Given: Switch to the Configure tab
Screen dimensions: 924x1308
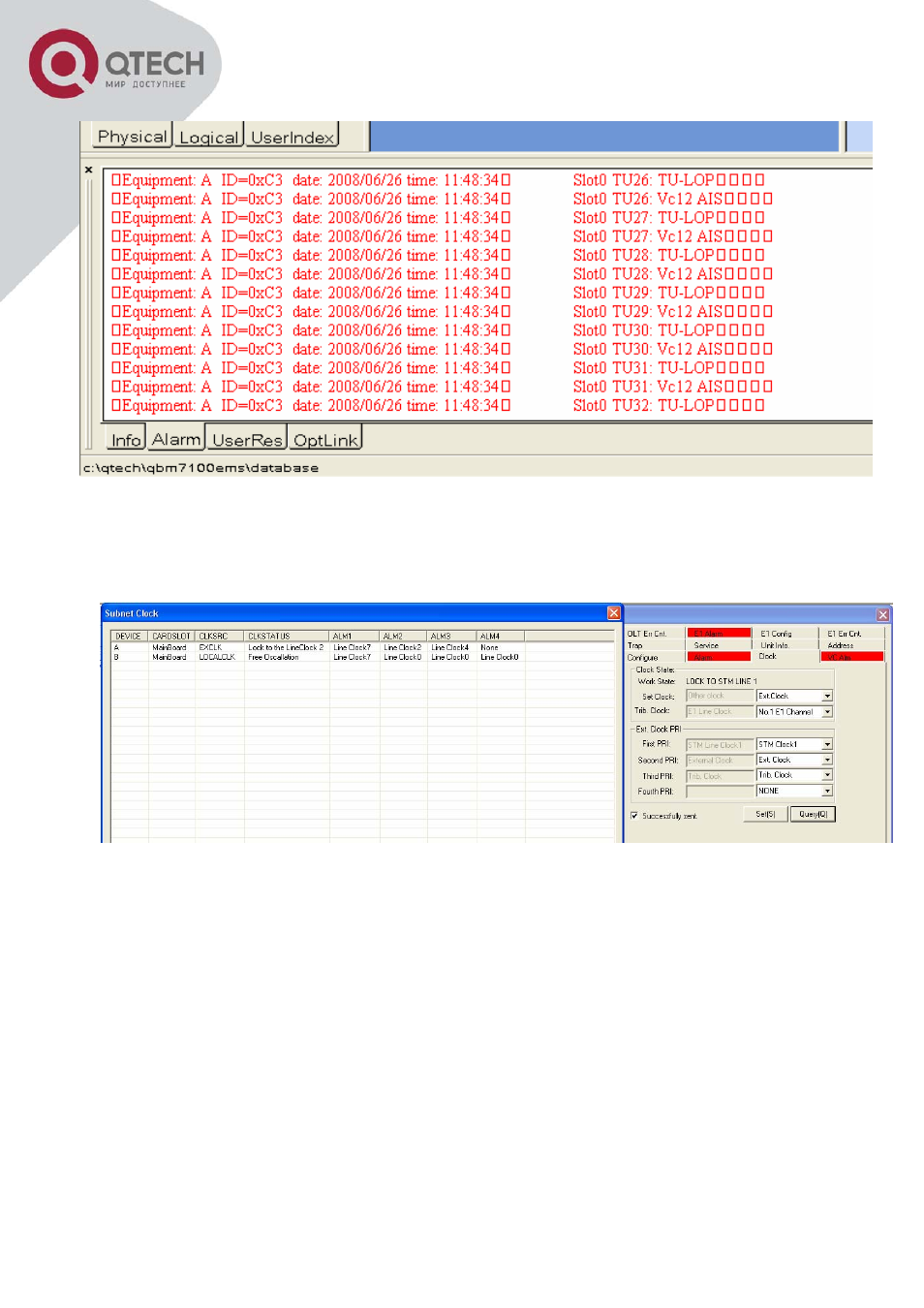Looking at the screenshot, I should (656, 657).
